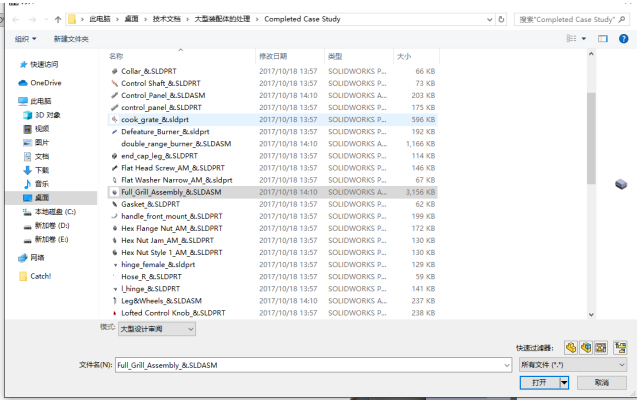Click the search magnifier icon
This screenshot has height=402, width=642.
[x=622, y=19]
